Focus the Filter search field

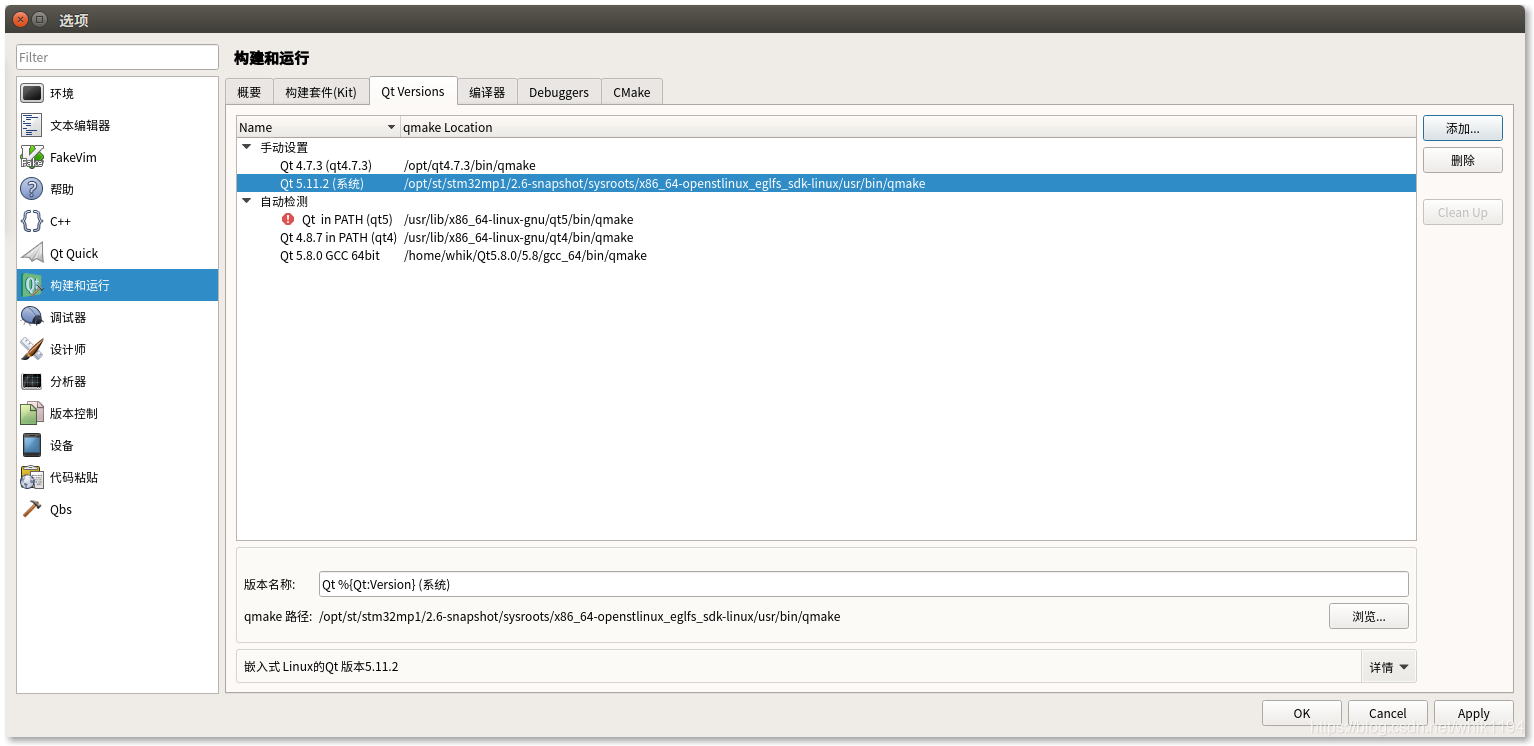point(118,57)
